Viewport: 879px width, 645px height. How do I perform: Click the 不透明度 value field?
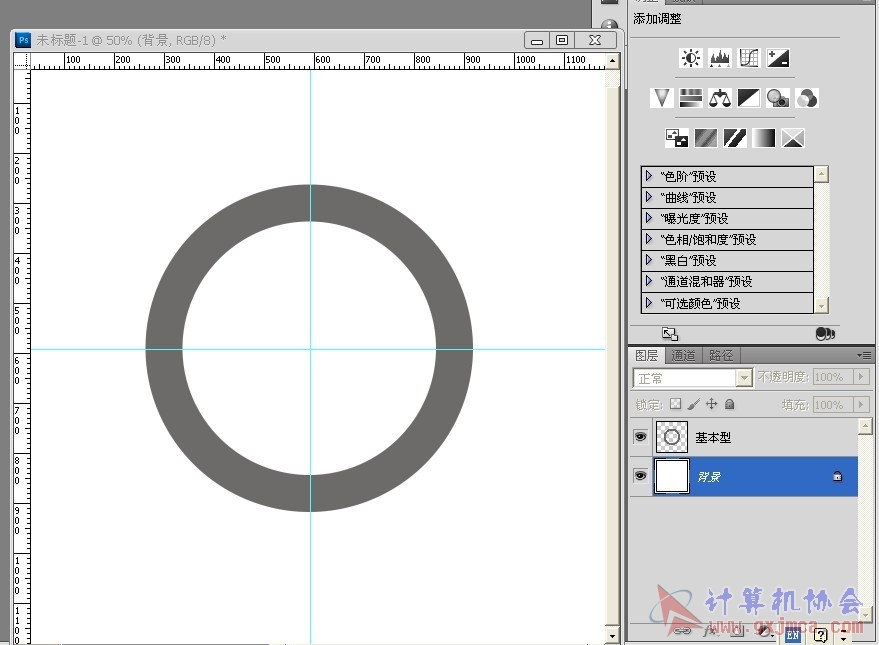[834, 377]
